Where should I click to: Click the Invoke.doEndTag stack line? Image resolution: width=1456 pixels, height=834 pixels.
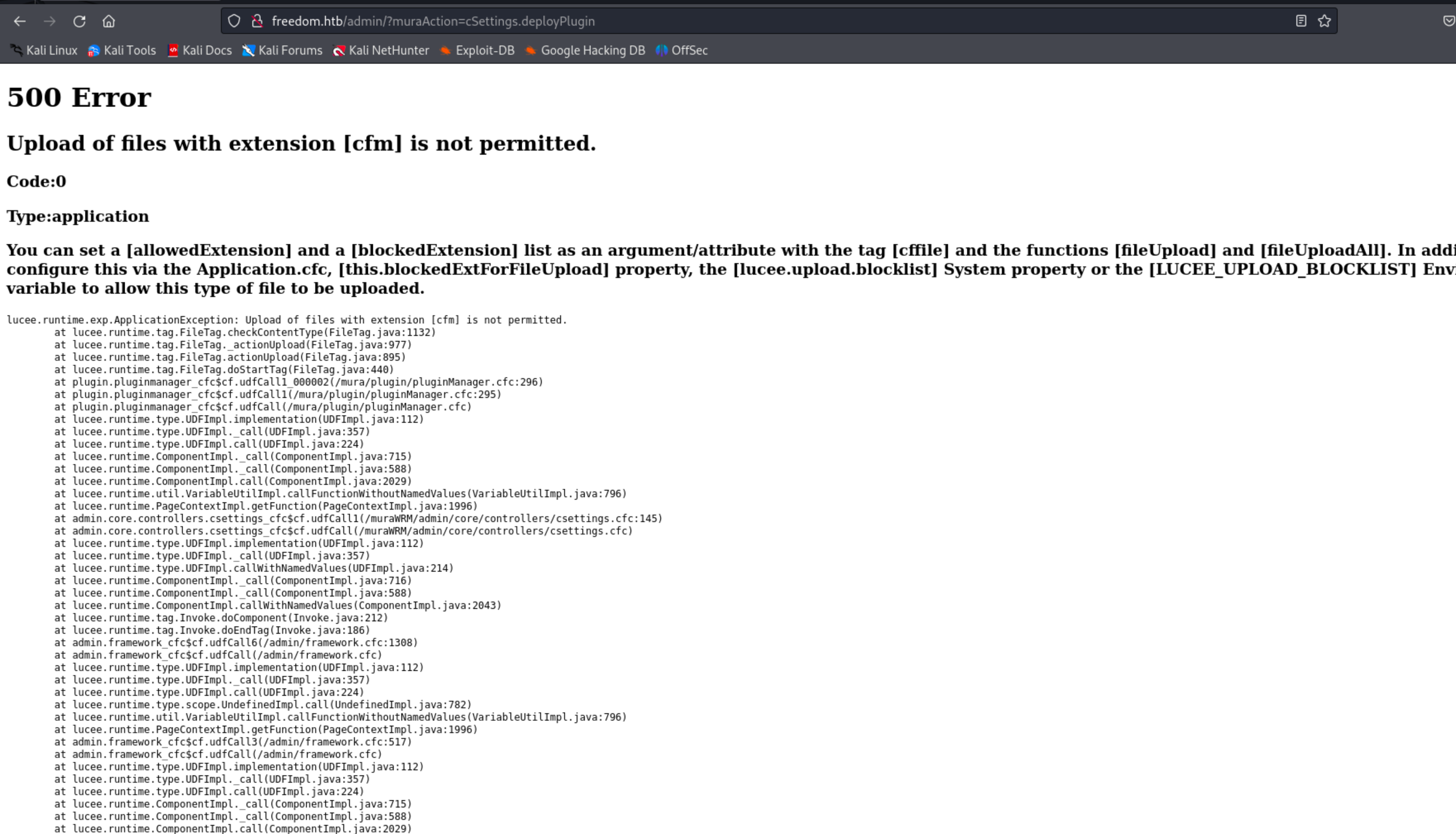tap(212, 630)
